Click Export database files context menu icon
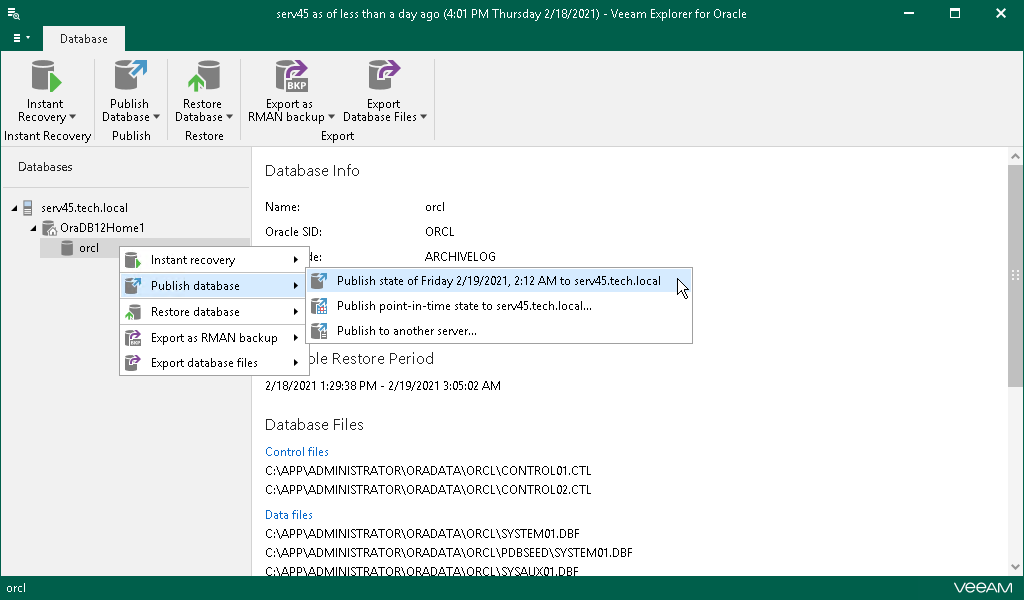Viewport: 1024px width, 600px height. click(133, 362)
